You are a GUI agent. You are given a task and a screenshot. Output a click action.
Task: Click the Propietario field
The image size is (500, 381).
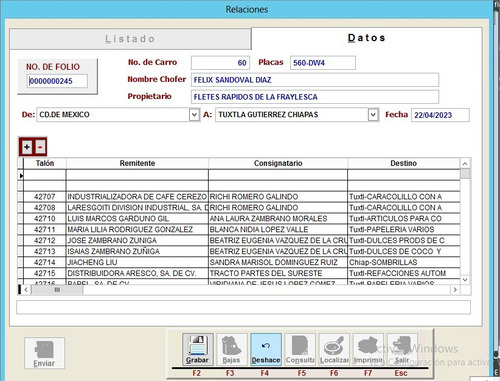pos(315,97)
